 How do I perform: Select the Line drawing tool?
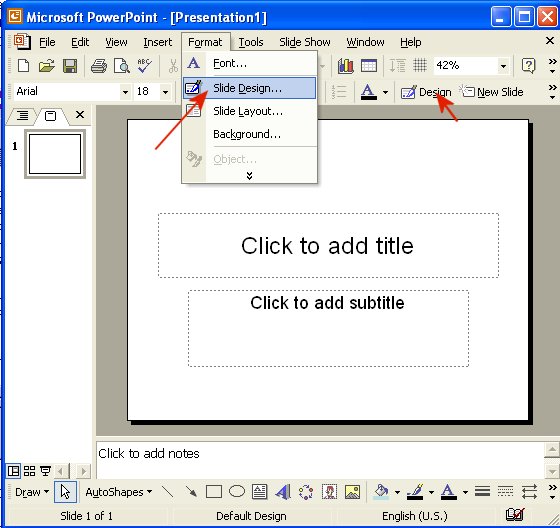[167, 492]
